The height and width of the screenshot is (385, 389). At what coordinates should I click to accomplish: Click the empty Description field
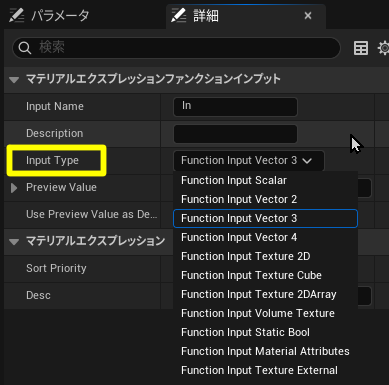[235, 134]
